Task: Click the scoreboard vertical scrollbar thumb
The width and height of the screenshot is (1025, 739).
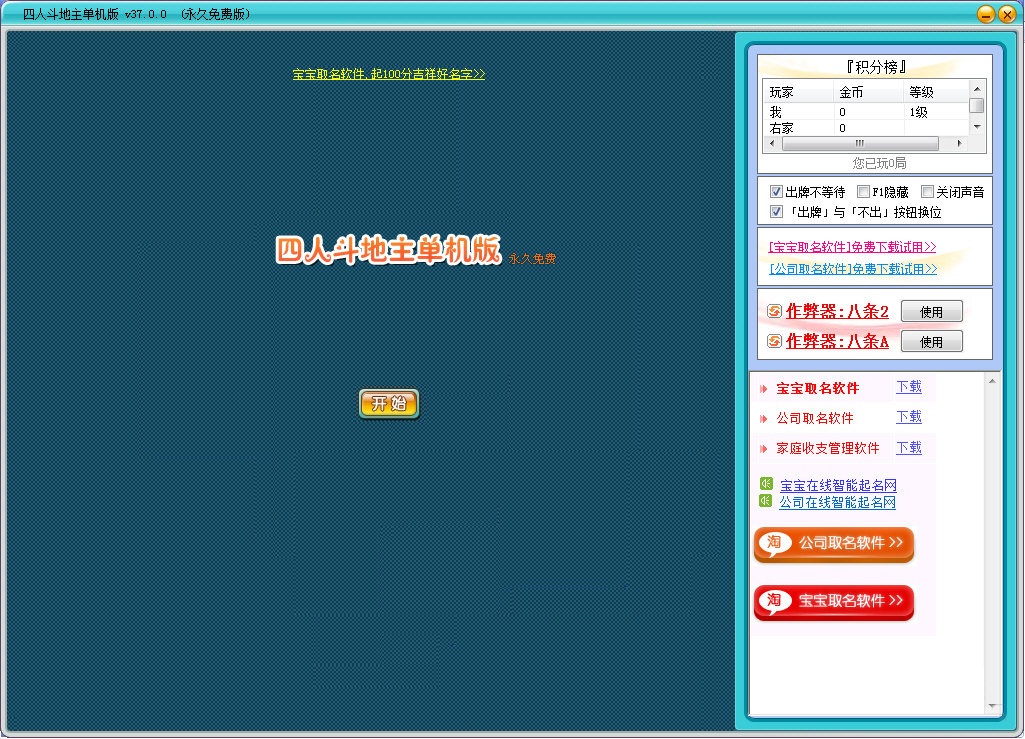Action: point(977,105)
